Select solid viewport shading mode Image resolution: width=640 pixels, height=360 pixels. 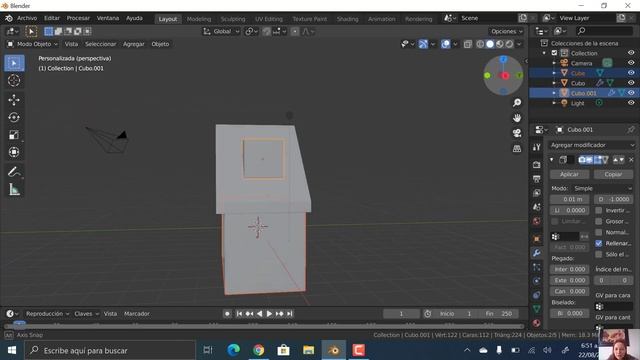[490, 44]
